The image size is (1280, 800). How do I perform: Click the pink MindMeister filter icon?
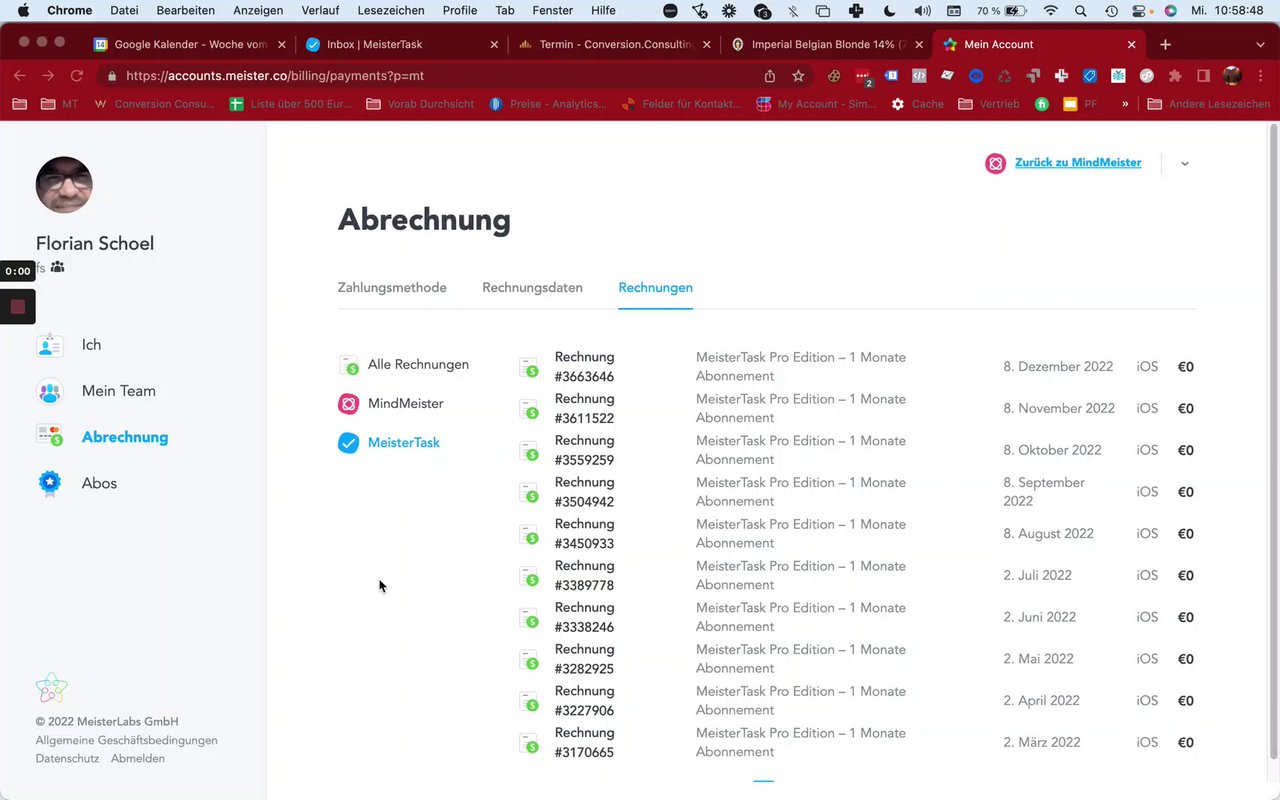coord(348,404)
